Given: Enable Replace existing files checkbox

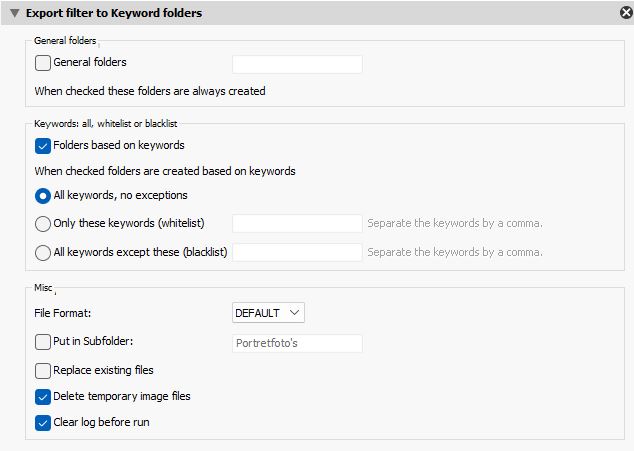Looking at the screenshot, I should [43, 371].
